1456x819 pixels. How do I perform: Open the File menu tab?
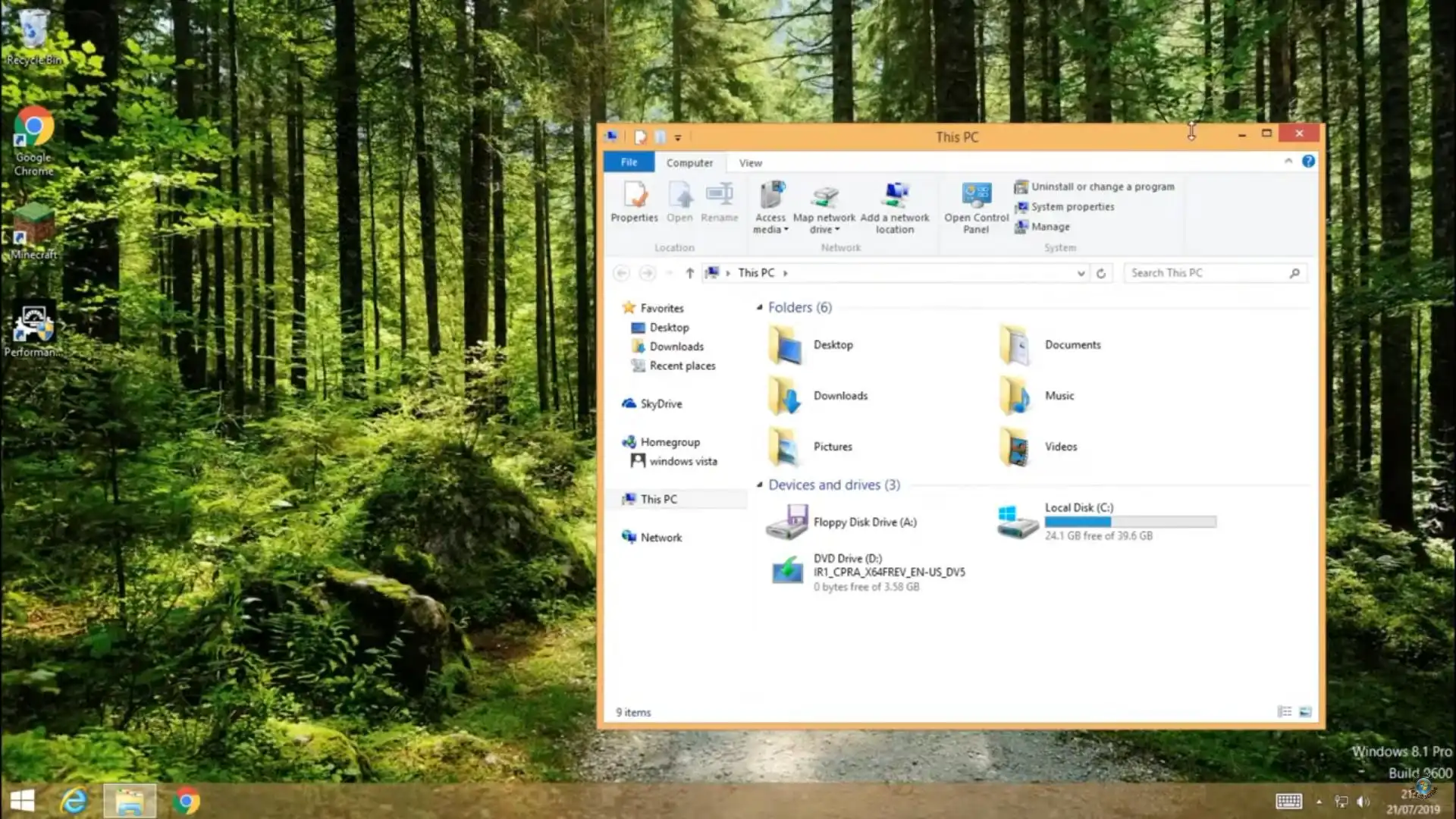629,162
